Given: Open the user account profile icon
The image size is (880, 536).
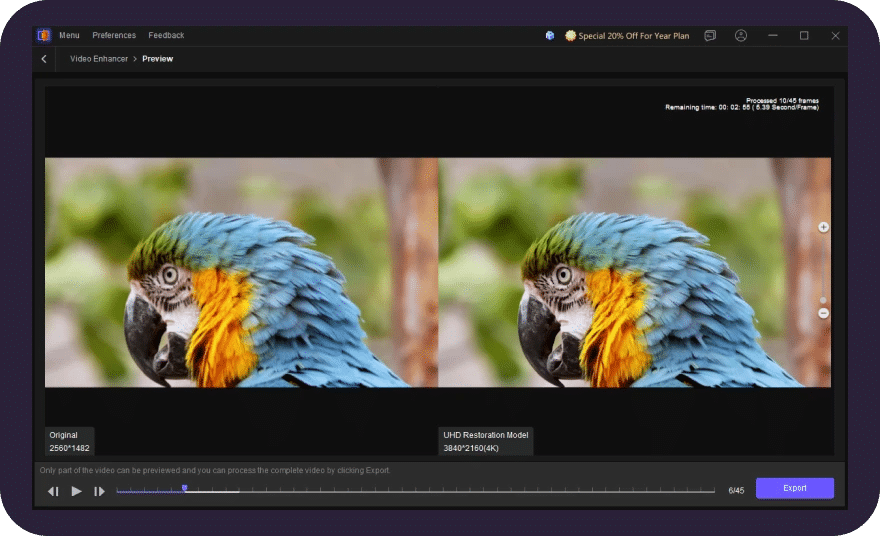Looking at the screenshot, I should point(741,35).
